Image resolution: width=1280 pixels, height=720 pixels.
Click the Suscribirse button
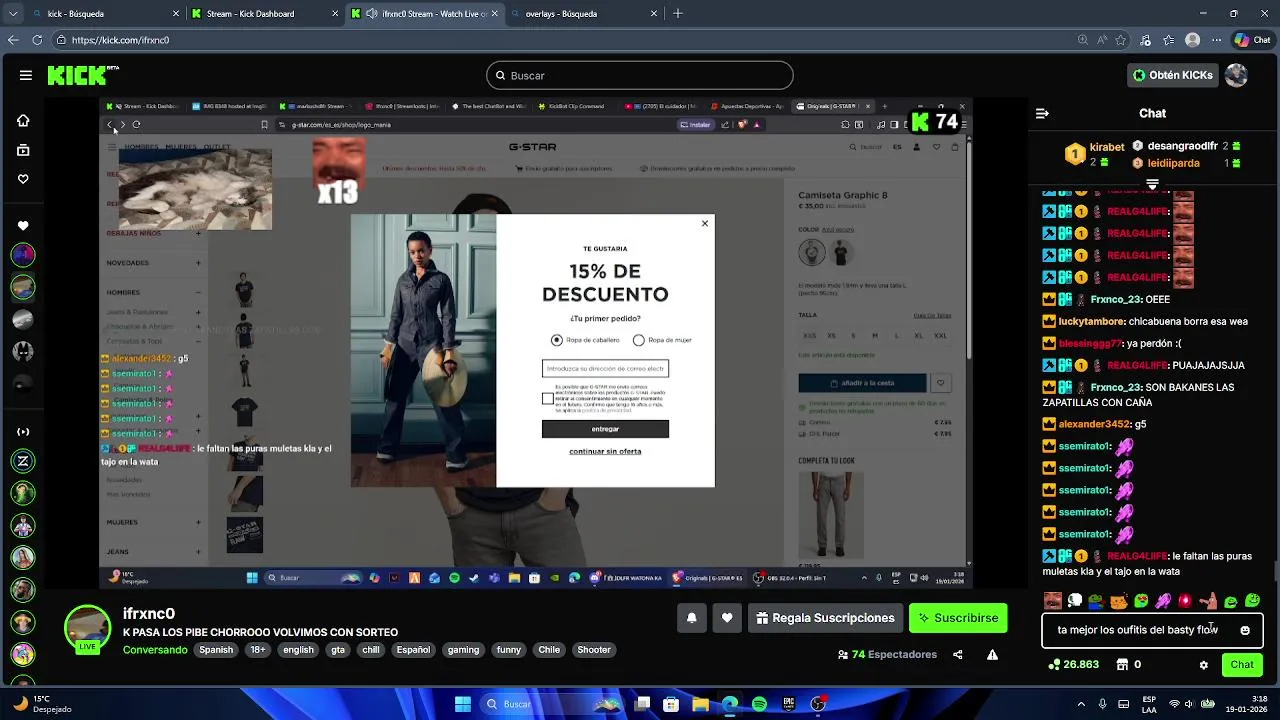click(958, 618)
